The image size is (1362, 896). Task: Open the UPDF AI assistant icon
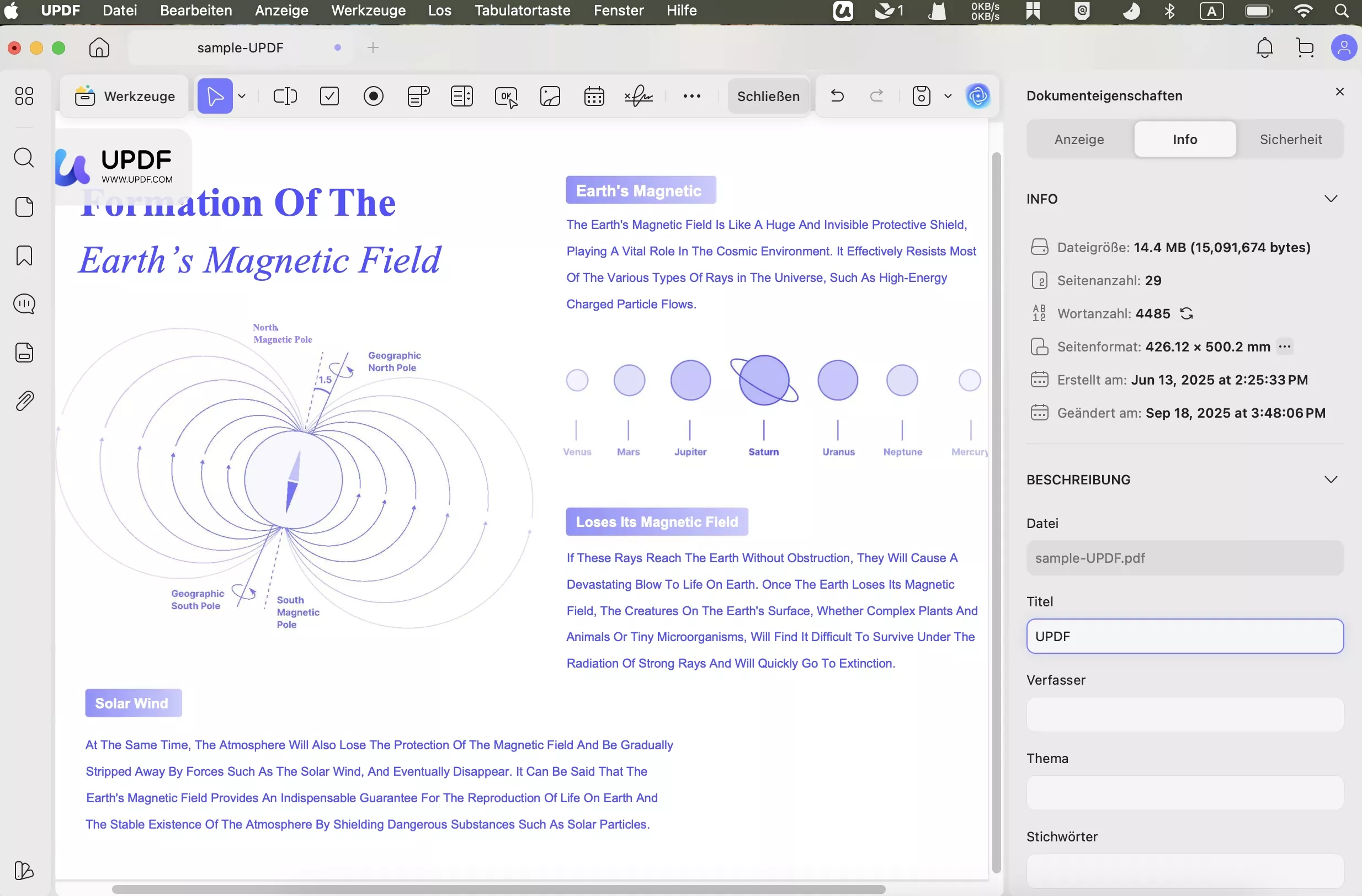point(977,96)
